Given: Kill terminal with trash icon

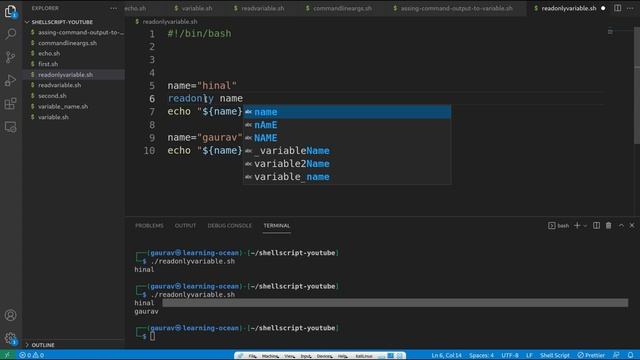Looking at the screenshot, I should coord(609,225).
